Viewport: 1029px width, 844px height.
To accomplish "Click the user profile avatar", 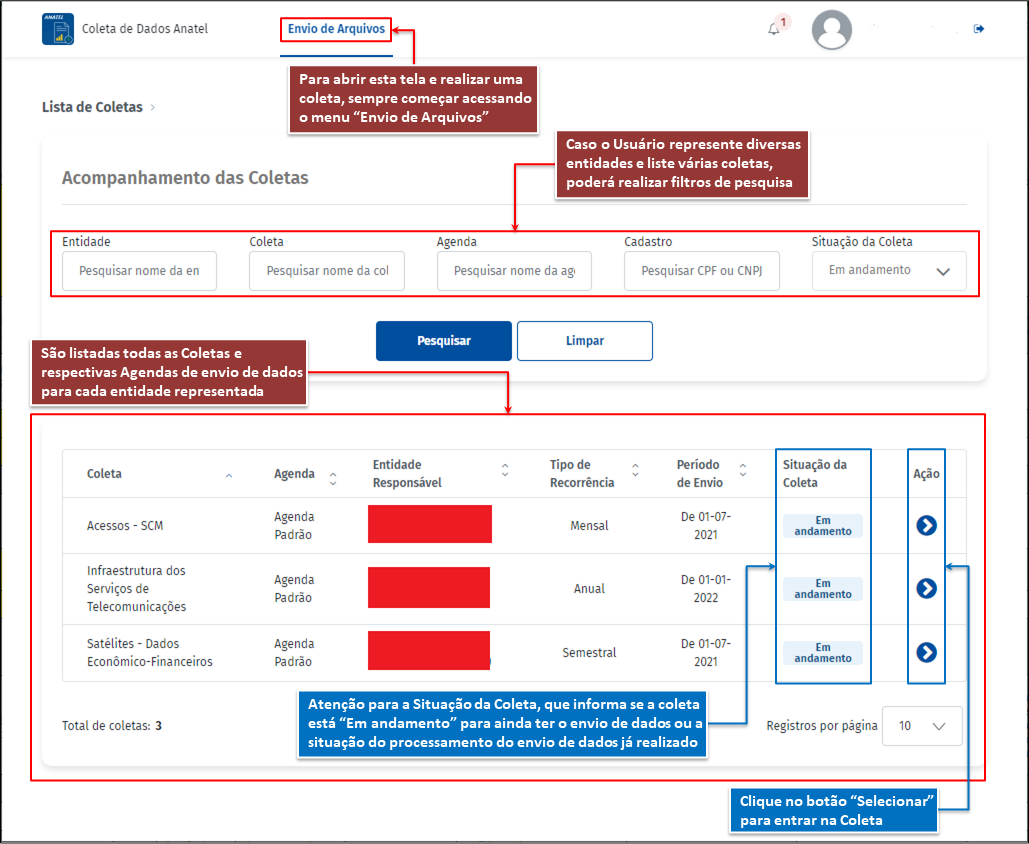I will coord(832,30).
